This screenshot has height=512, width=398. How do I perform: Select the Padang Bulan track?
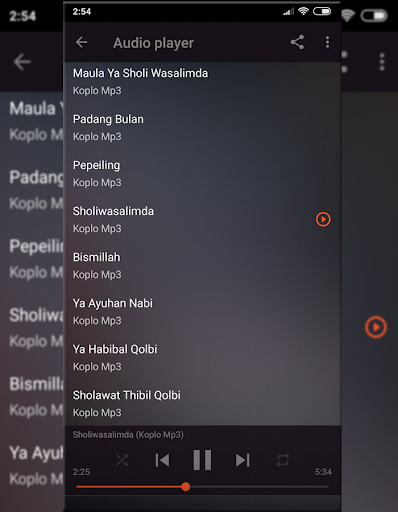pos(202,128)
